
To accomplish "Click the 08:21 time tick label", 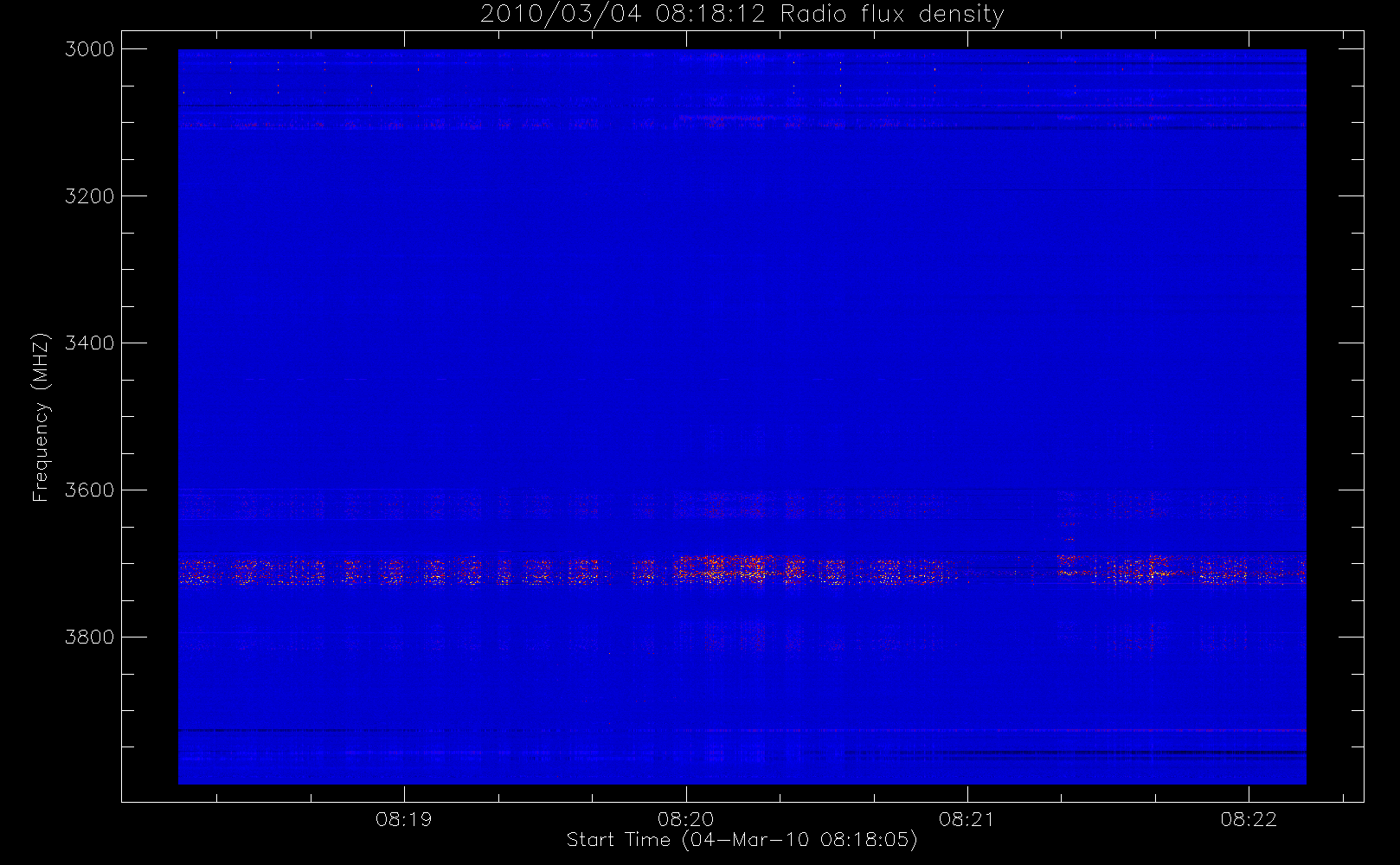I will point(967,819).
